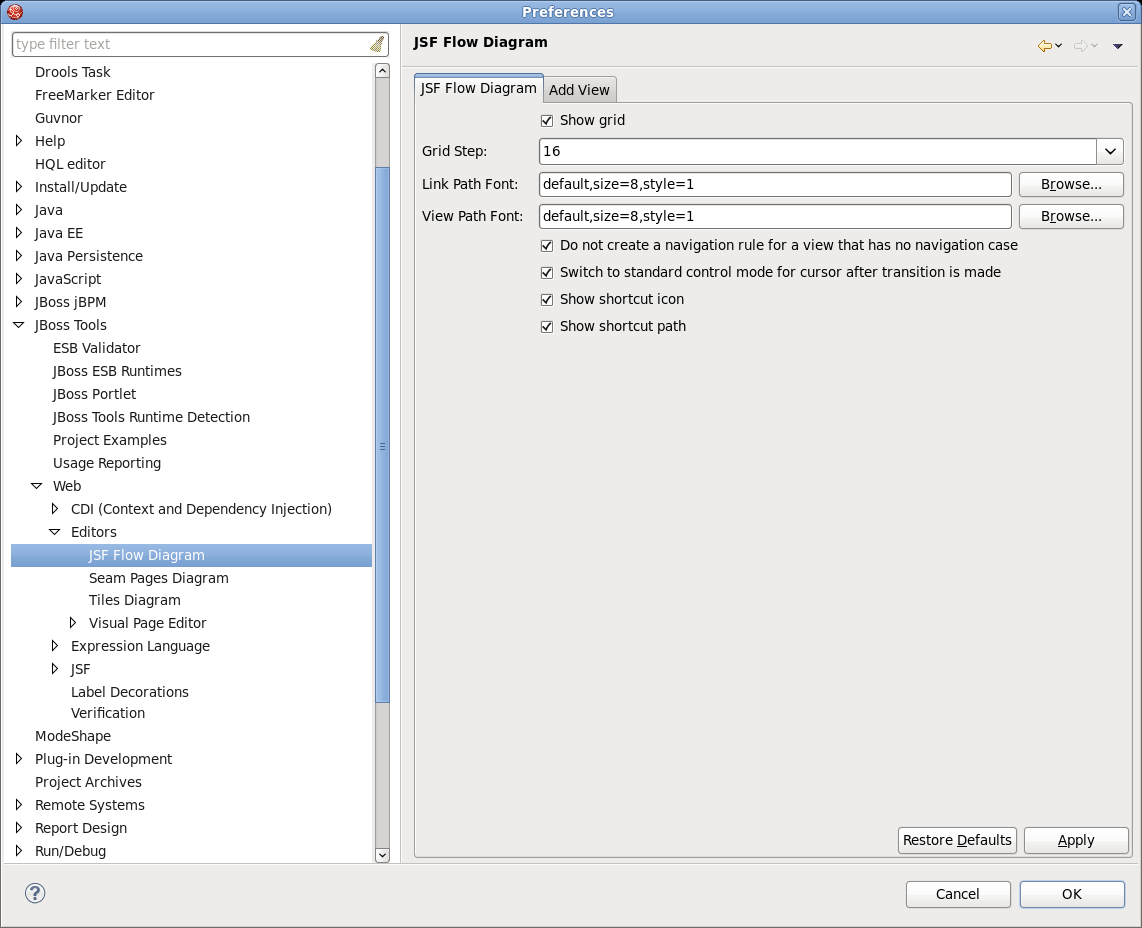1142x928 pixels.
Task: Switch to the Add View tab
Action: click(579, 90)
